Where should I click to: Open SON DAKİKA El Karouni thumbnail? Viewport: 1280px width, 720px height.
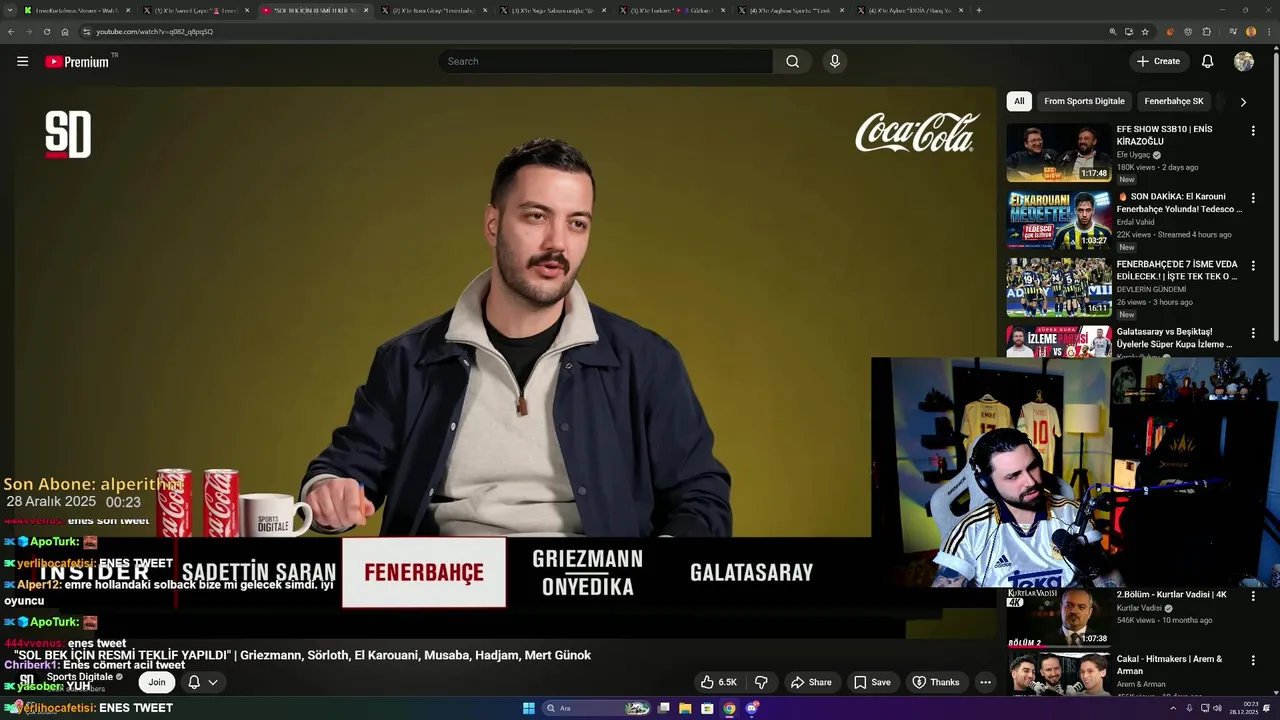pyautogui.click(x=1059, y=220)
